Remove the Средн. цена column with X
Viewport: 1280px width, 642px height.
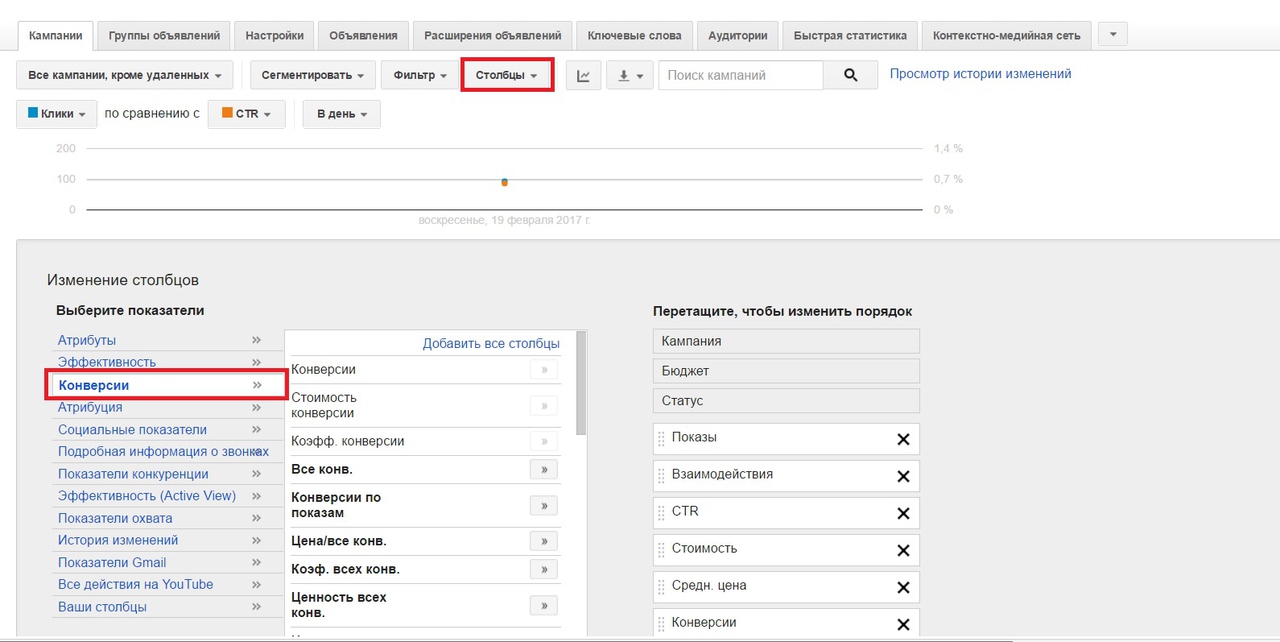(903, 587)
